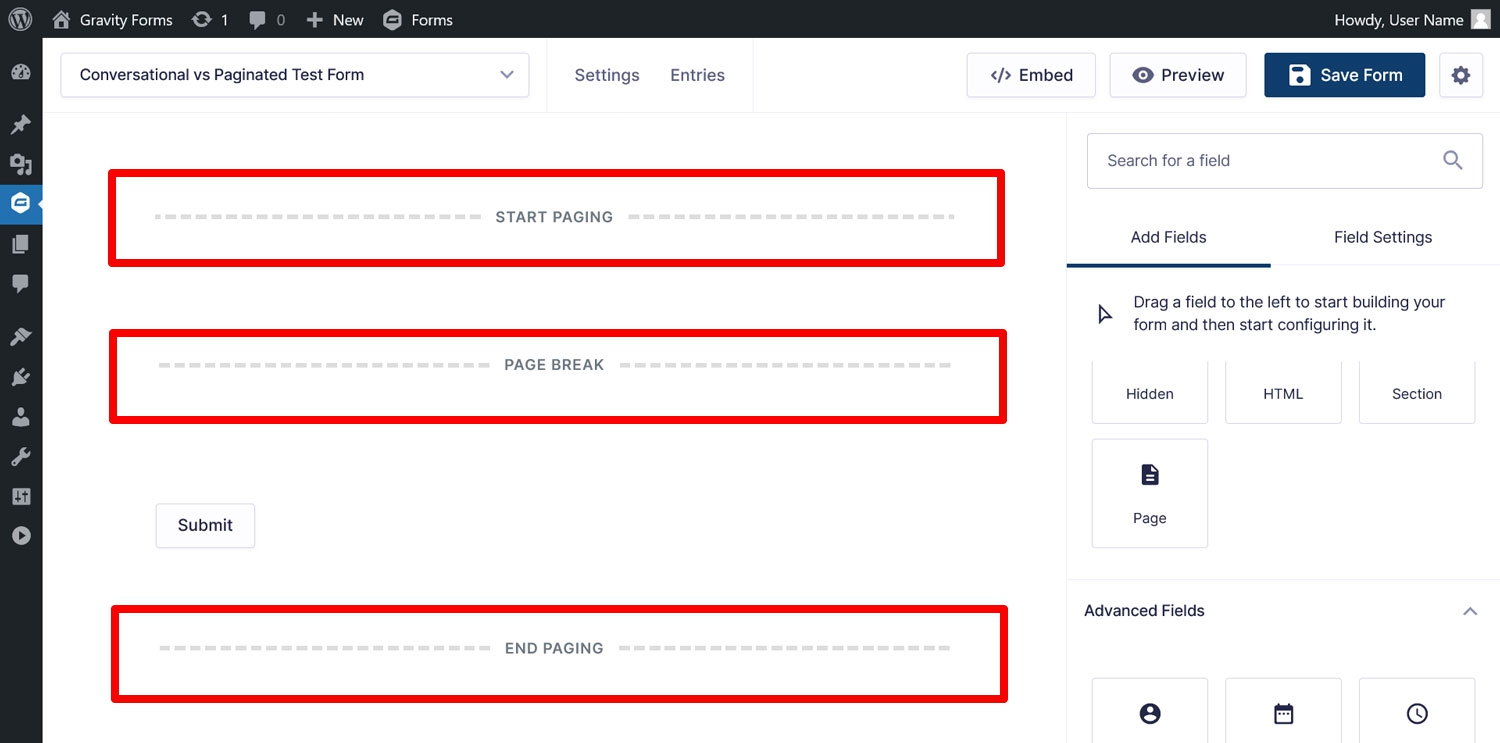
Task: Click the Embed button
Action: click(1031, 75)
